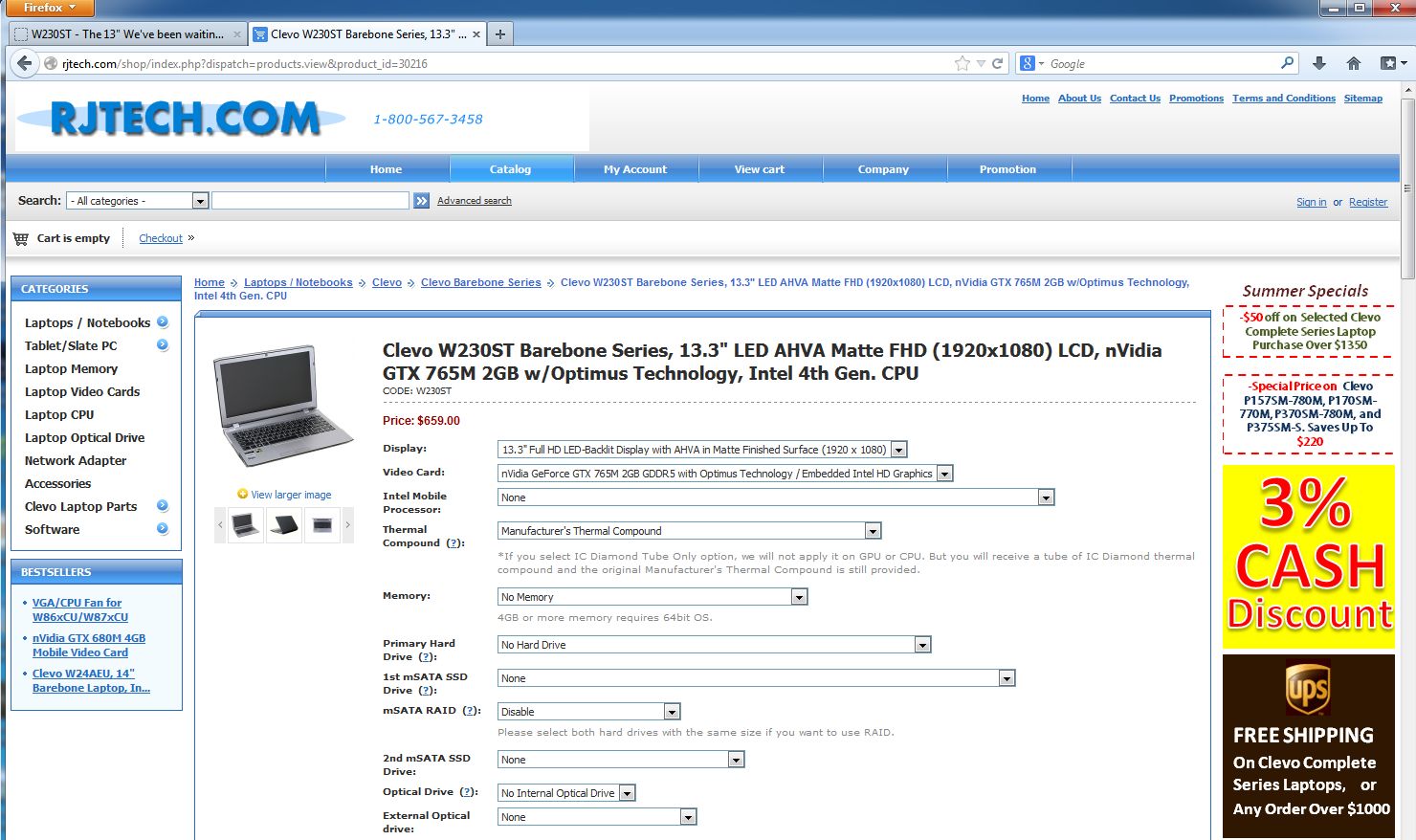Image resolution: width=1416 pixels, height=840 pixels.
Task: Click the Advanced search link
Action: pos(475,201)
